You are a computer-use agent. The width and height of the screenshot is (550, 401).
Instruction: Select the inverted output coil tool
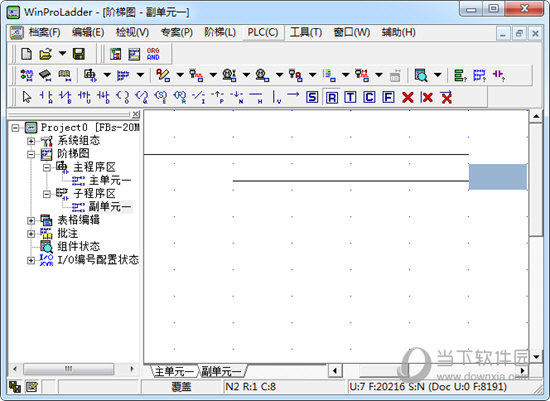pos(142,96)
